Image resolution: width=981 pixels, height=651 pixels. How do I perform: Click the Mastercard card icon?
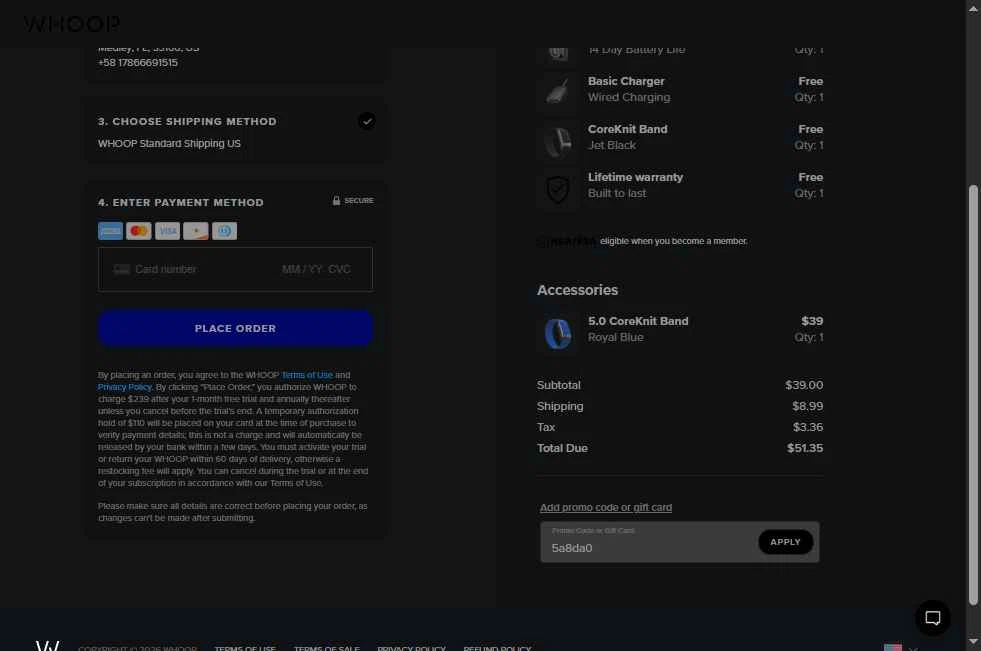coord(138,231)
